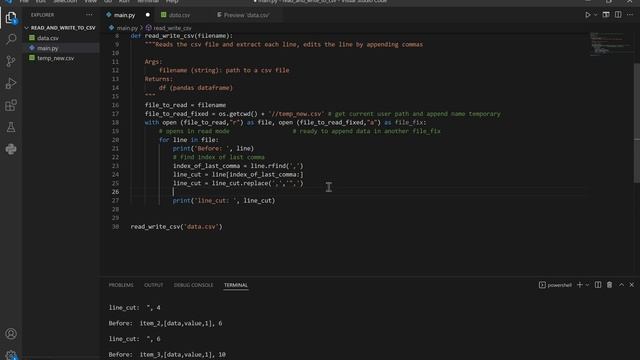640x360 pixels.
Task: Click line number 18 in gutter
Action: coord(116,122)
